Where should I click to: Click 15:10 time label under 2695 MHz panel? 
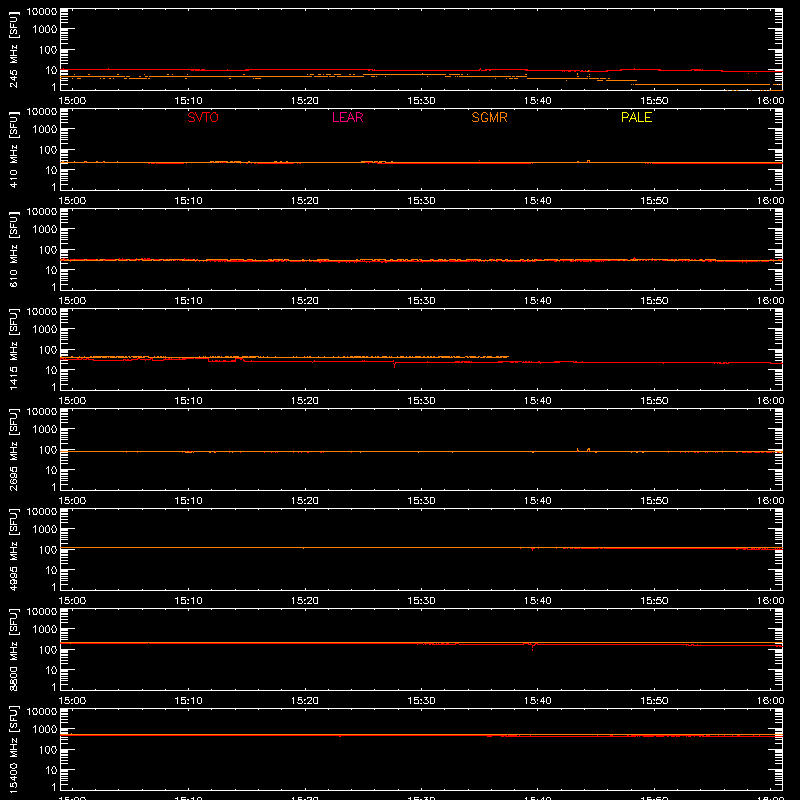tap(189, 501)
